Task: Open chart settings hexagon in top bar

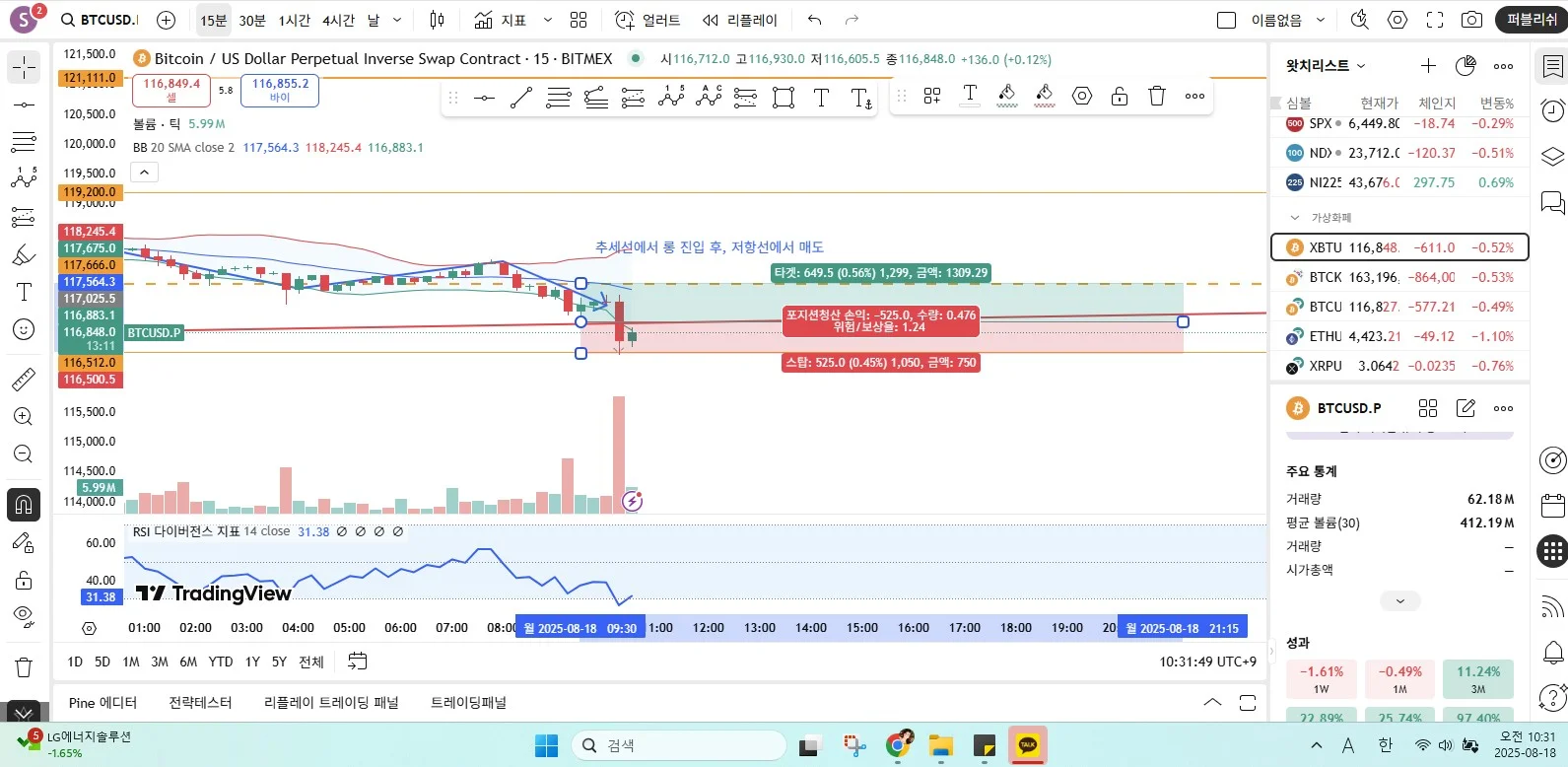Action: (x=1398, y=20)
